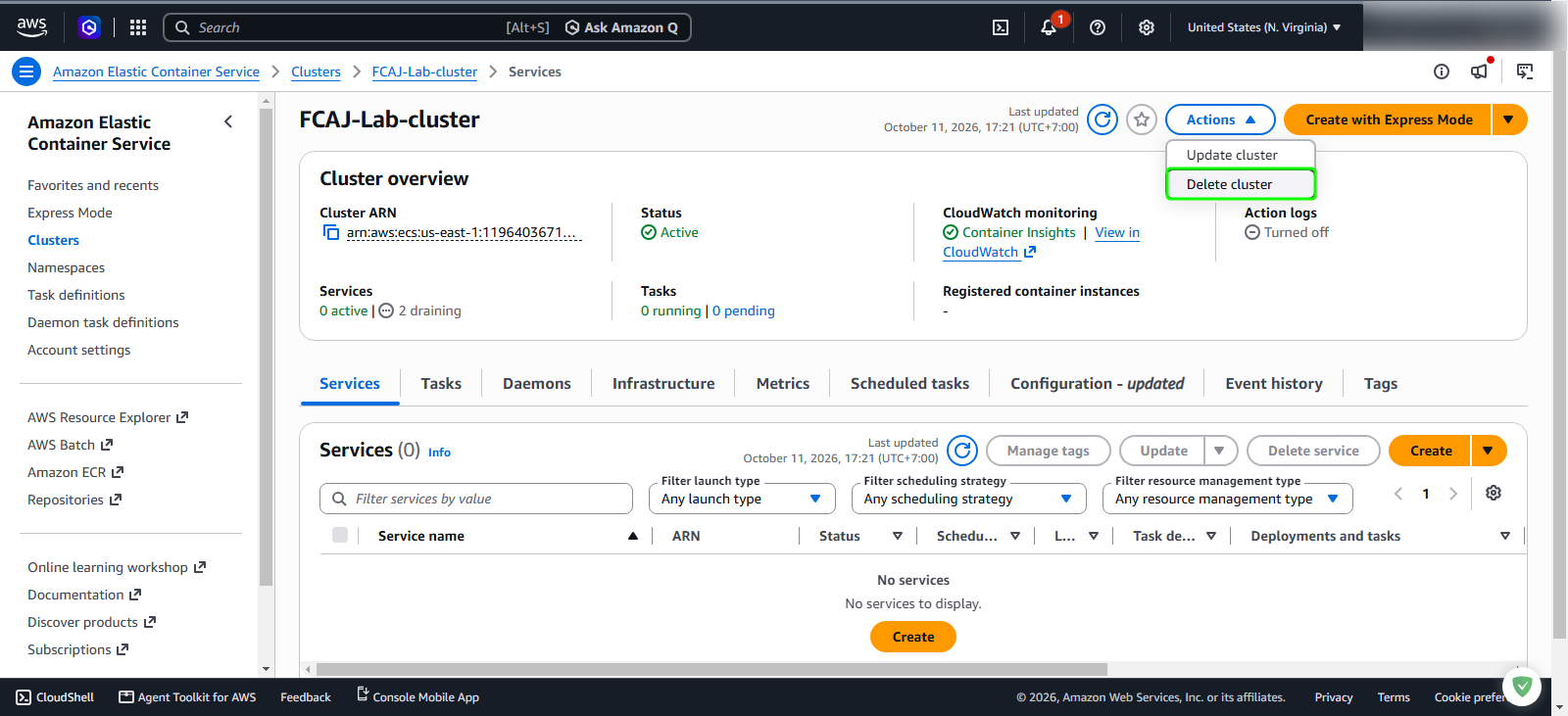Copy the Cluster ARN

(331, 232)
